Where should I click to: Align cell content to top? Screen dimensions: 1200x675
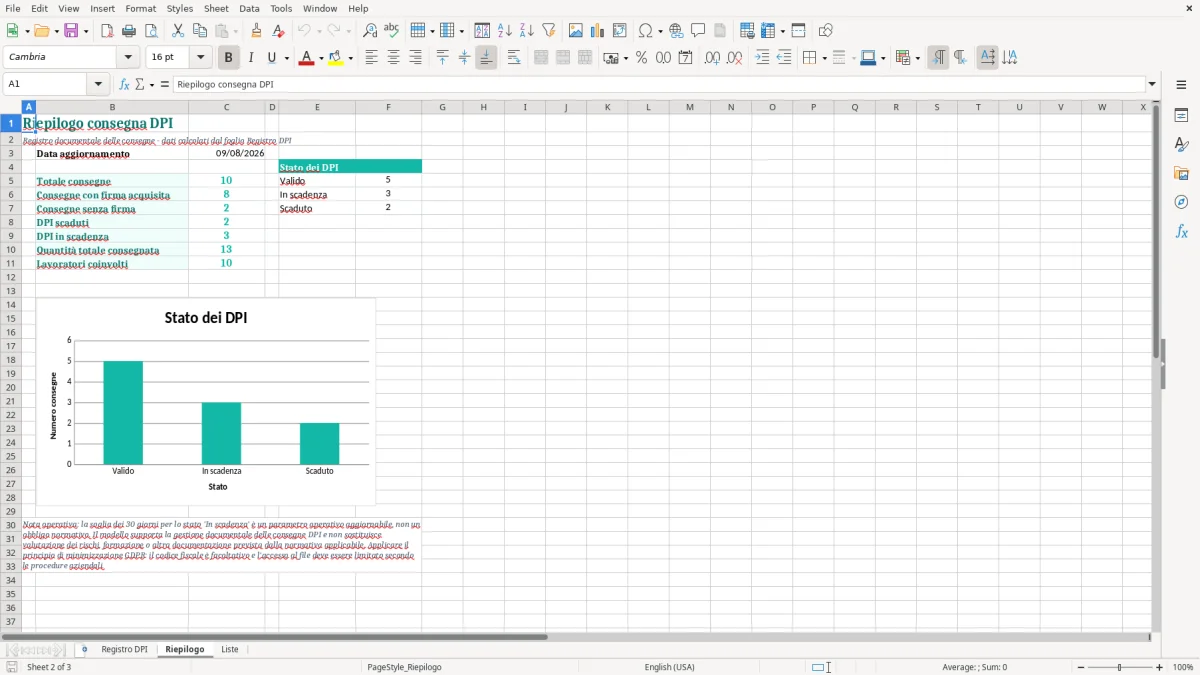click(443, 58)
